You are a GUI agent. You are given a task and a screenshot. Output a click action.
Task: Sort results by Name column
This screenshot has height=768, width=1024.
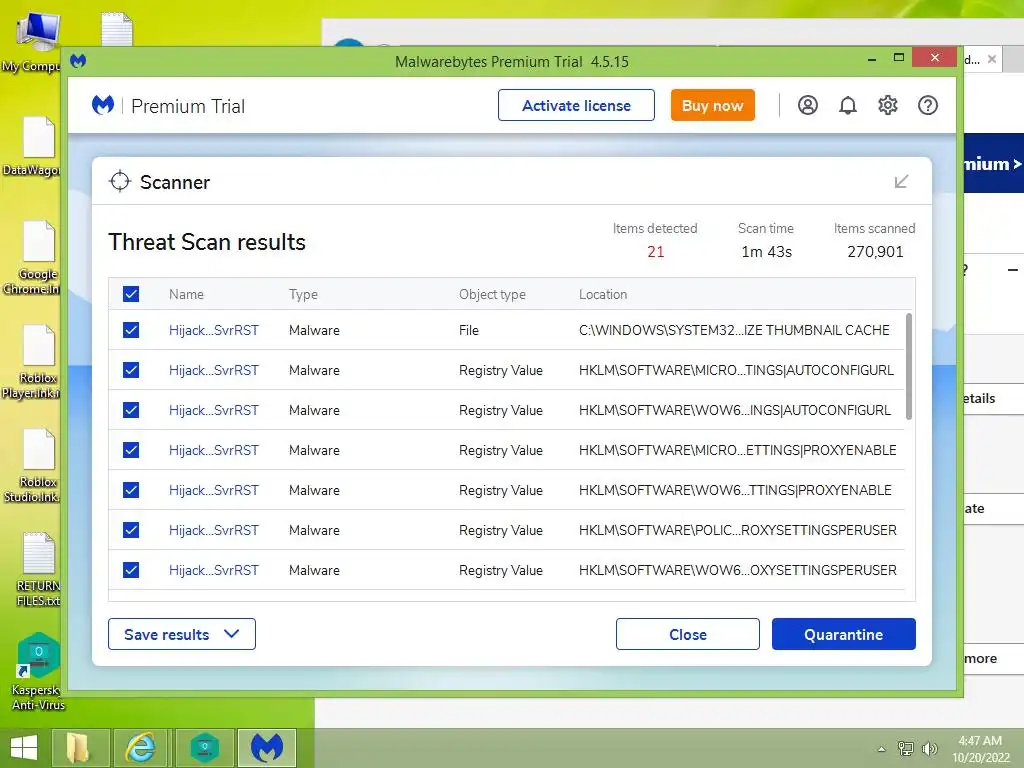pos(186,295)
